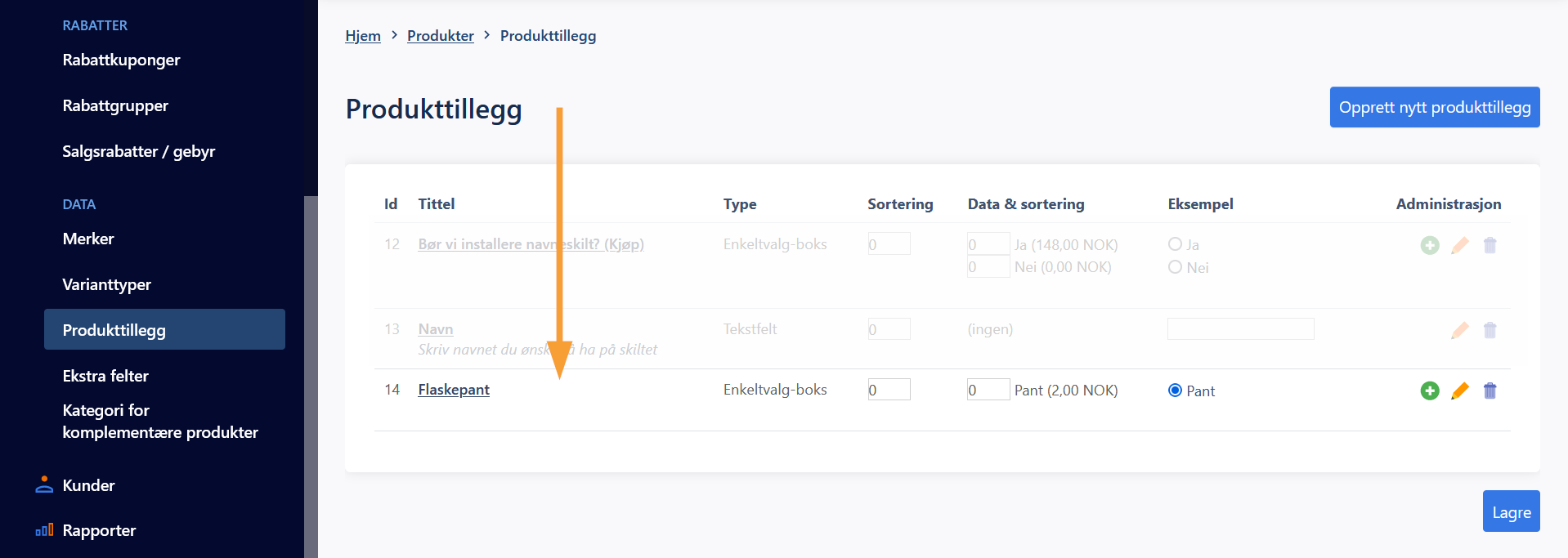This screenshot has height=558, width=1568.
Task: Delete Flaskepant using the trash icon
Action: click(1490, 391)
